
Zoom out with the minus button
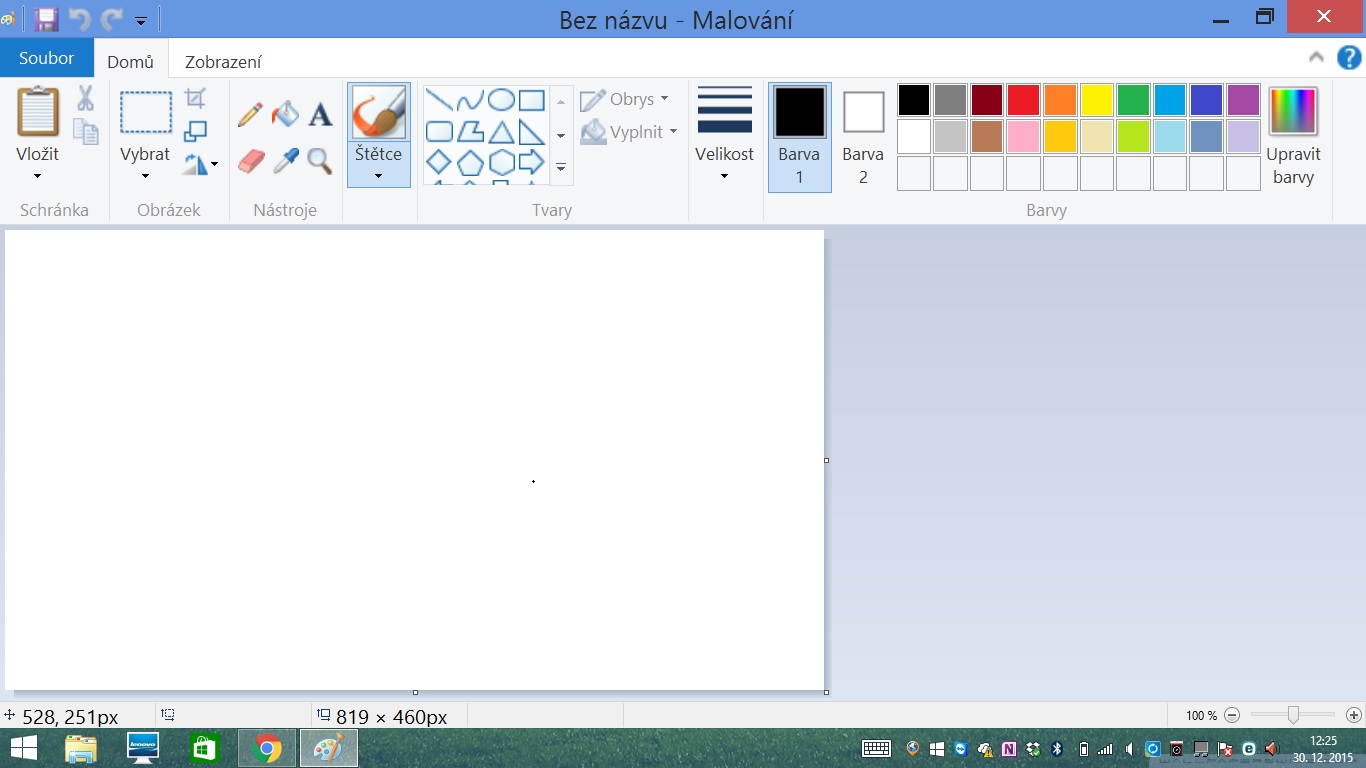1232,715
